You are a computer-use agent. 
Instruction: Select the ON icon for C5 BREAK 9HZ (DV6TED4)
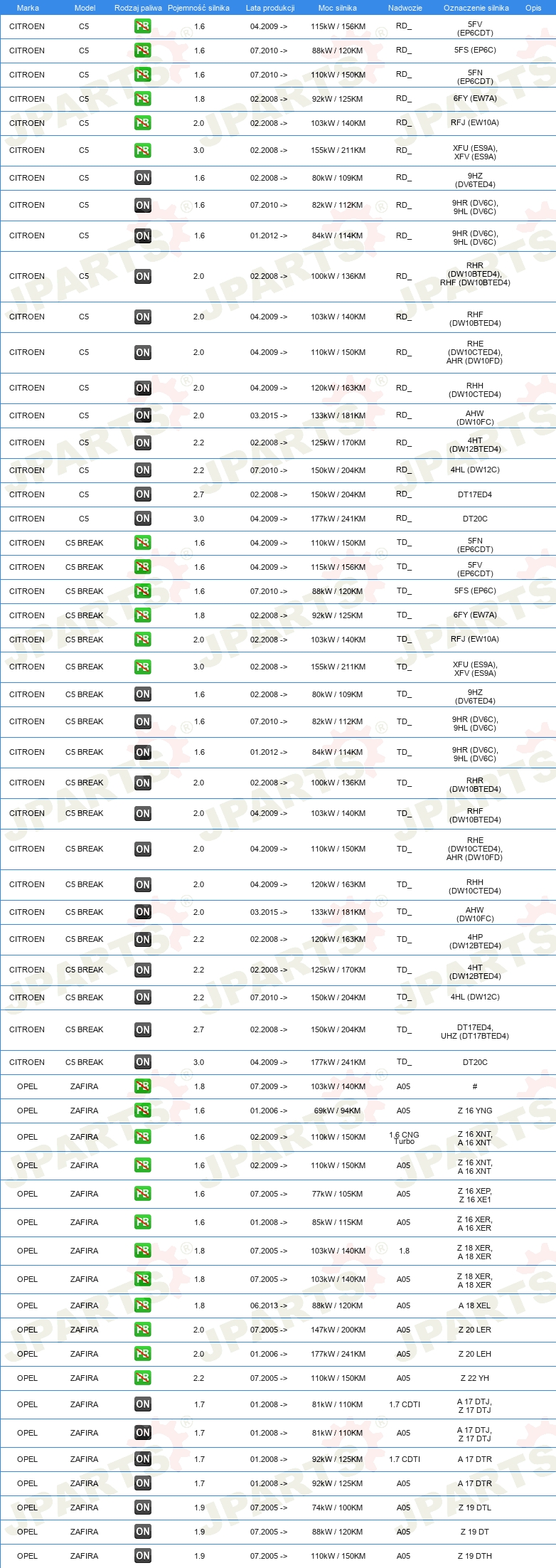(143, 694)
